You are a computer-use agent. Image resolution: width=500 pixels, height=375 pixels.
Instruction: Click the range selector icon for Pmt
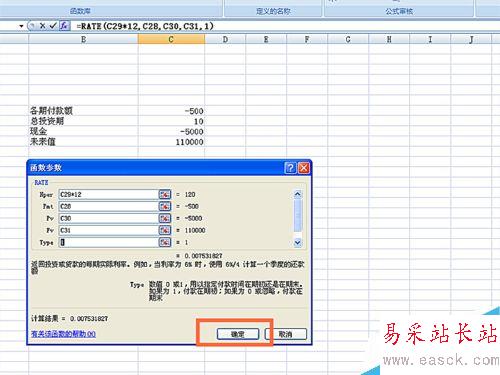point(165,206)
